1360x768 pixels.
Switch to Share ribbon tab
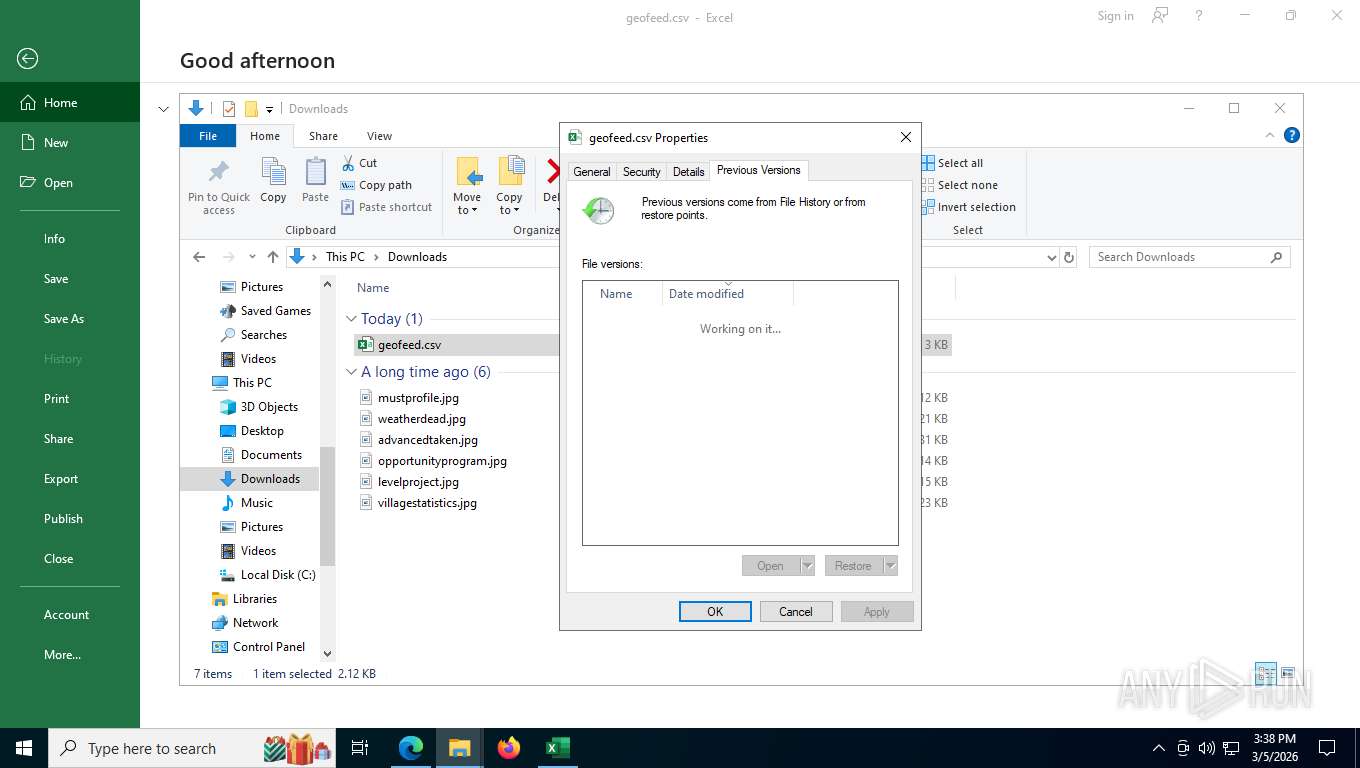(x=323, y=136)
